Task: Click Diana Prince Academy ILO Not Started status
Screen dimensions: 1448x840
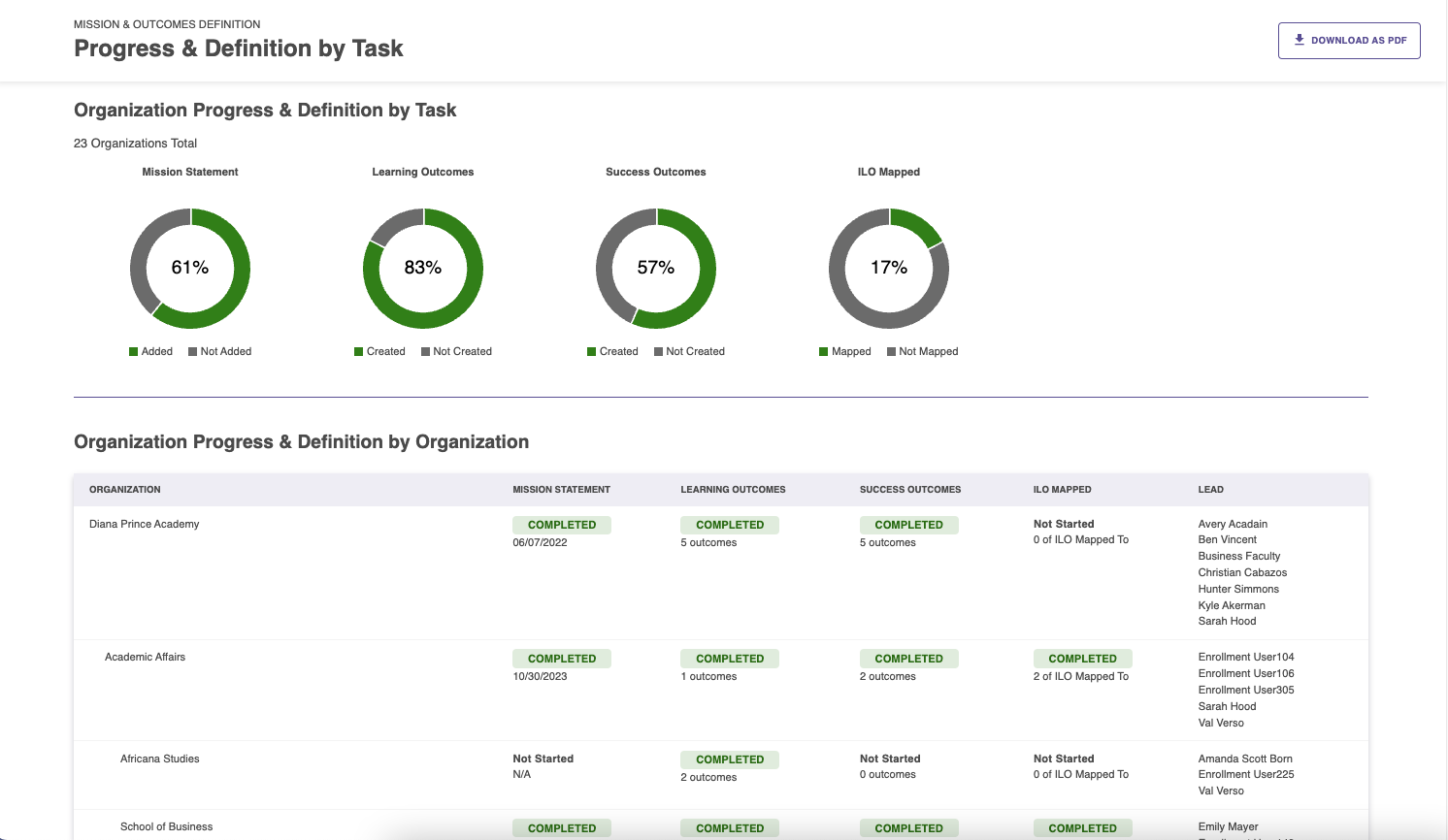Action: [x=1064, y=525]
